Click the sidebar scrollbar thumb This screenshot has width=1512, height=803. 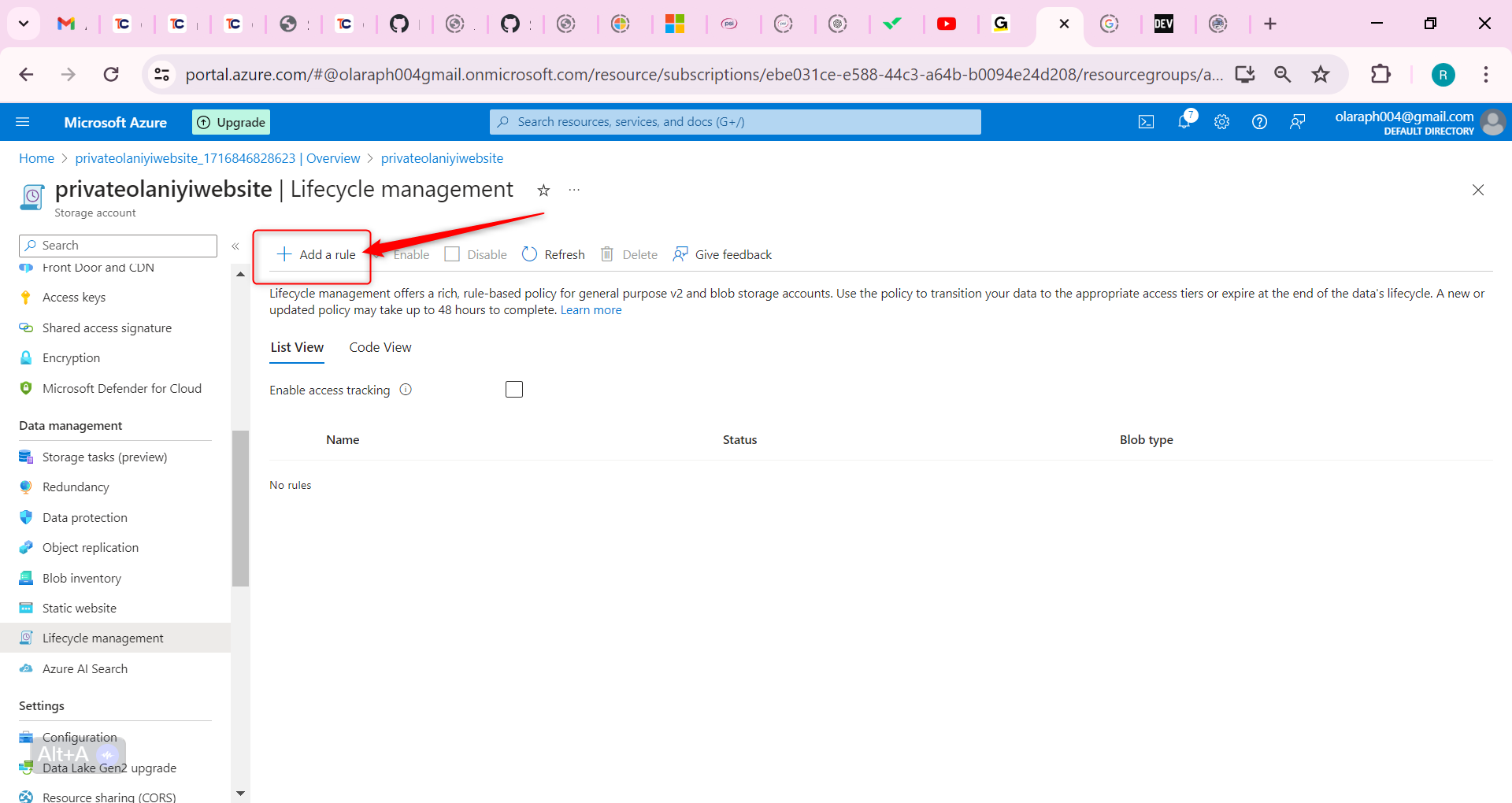point(240,509)
